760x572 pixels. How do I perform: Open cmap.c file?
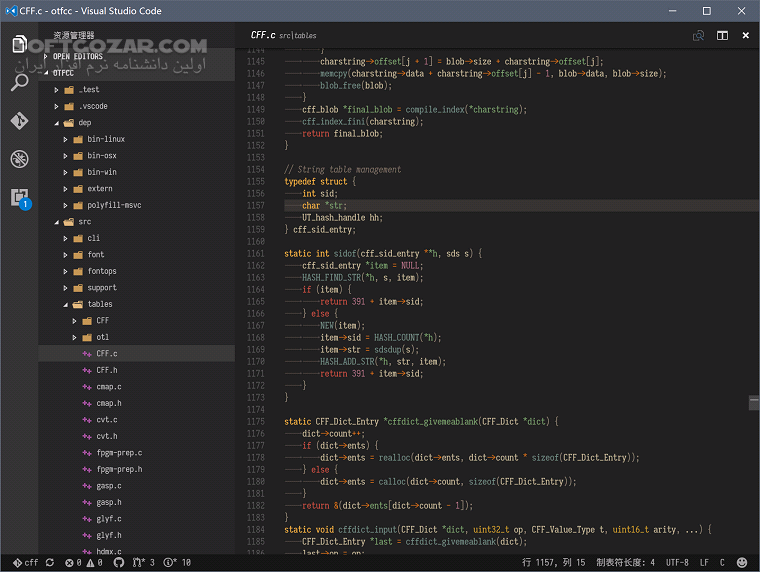point(137,386)
